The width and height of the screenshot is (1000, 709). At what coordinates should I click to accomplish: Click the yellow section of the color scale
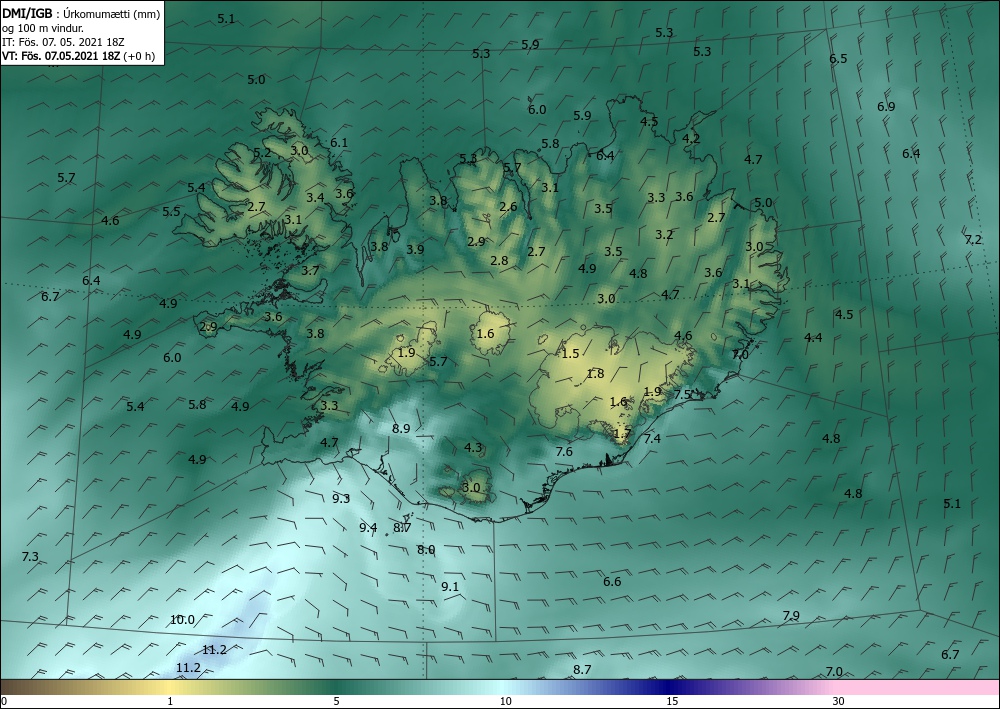(x=170, y=687)
